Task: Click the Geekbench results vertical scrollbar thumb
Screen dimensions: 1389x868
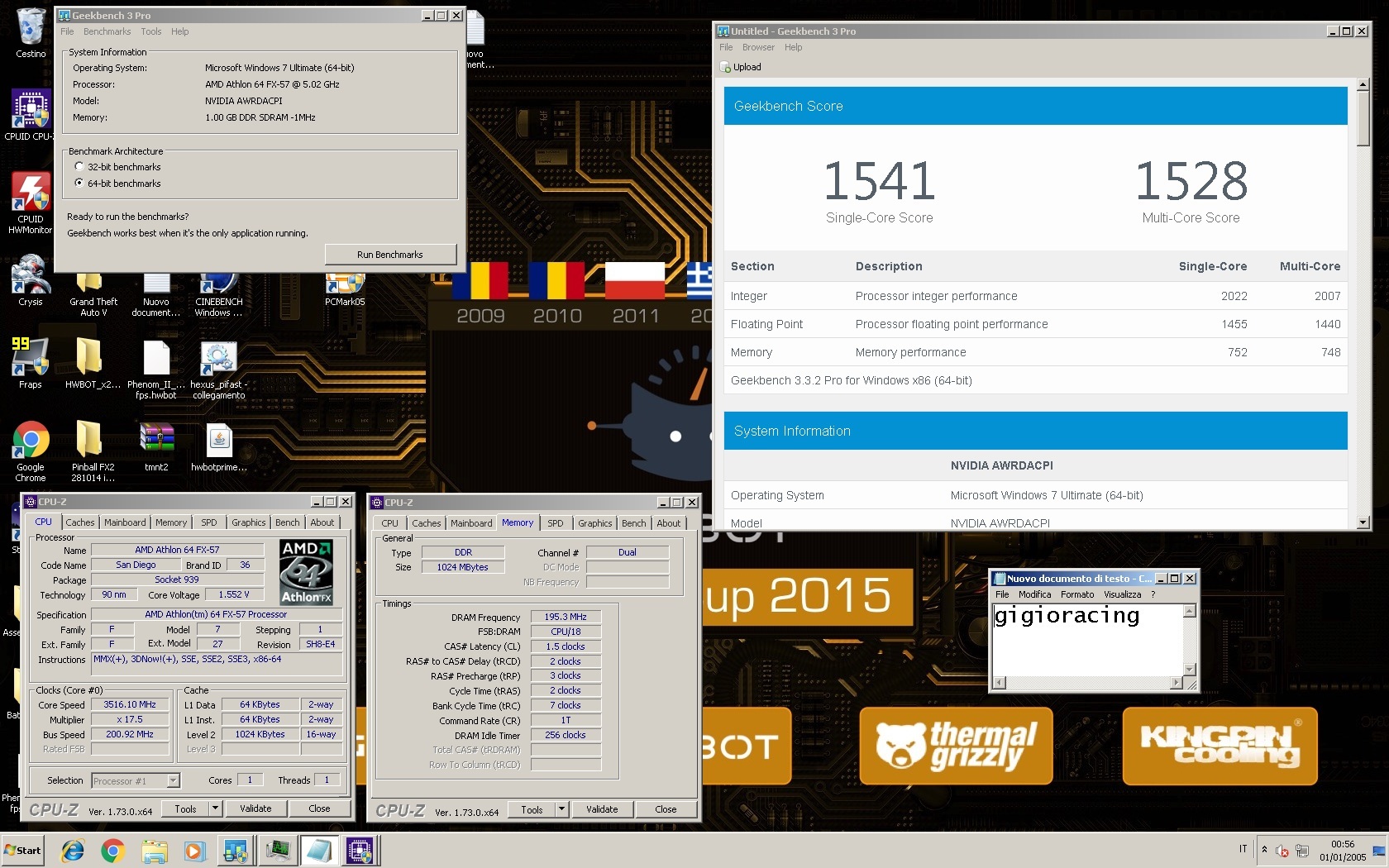Action: click(x=1363, y=120)
